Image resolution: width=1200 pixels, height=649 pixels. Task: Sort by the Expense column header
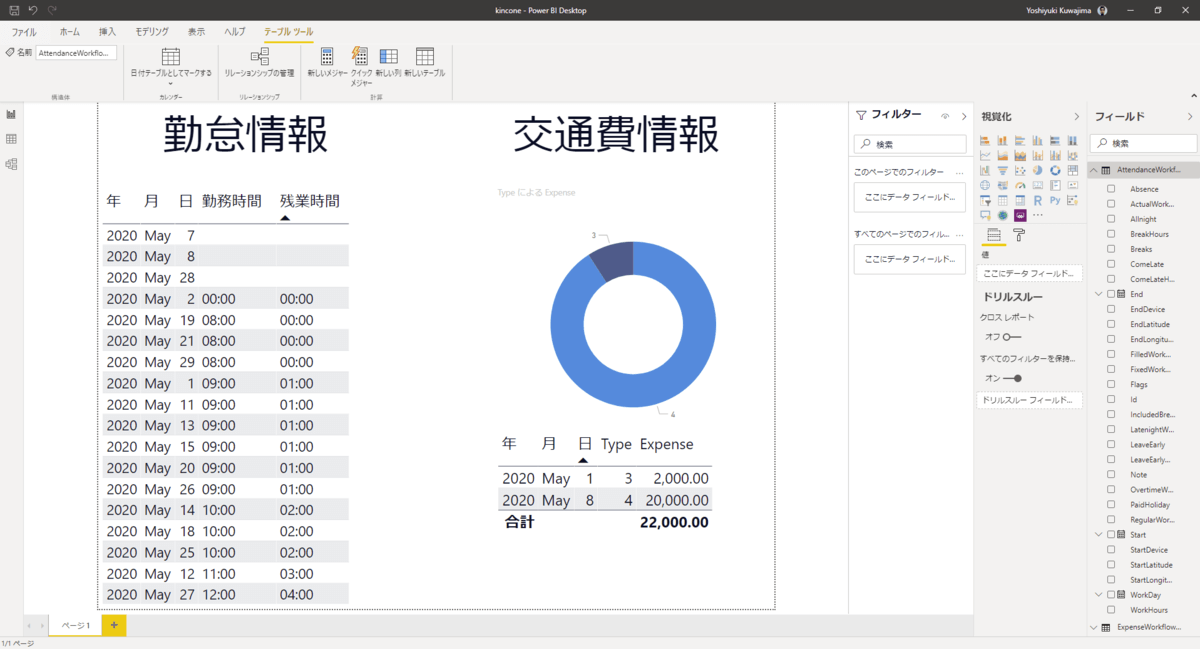pyautogui.click(x=666, y=444)
